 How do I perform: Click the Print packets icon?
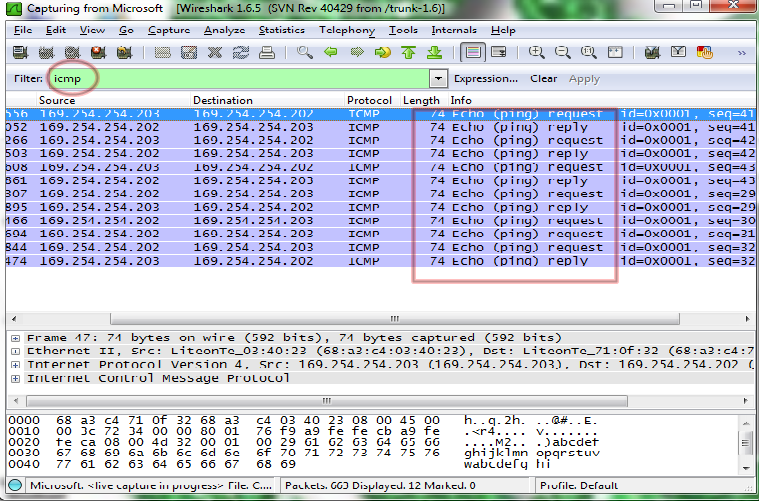coord(267,52)
